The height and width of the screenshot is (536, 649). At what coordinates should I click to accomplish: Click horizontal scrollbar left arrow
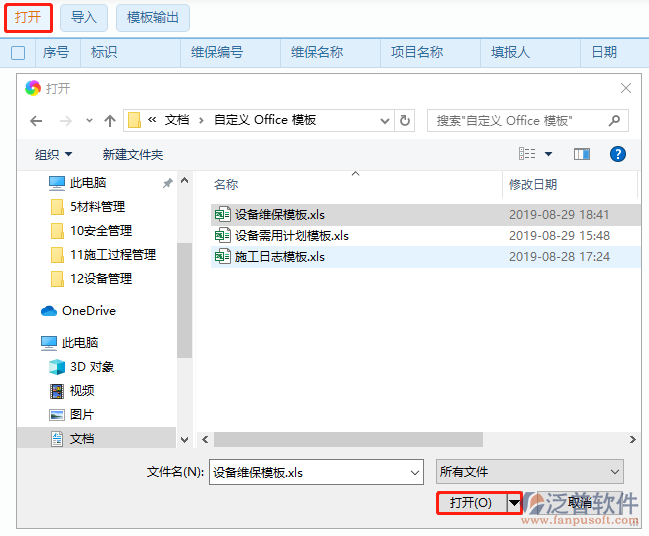[205, 439]
